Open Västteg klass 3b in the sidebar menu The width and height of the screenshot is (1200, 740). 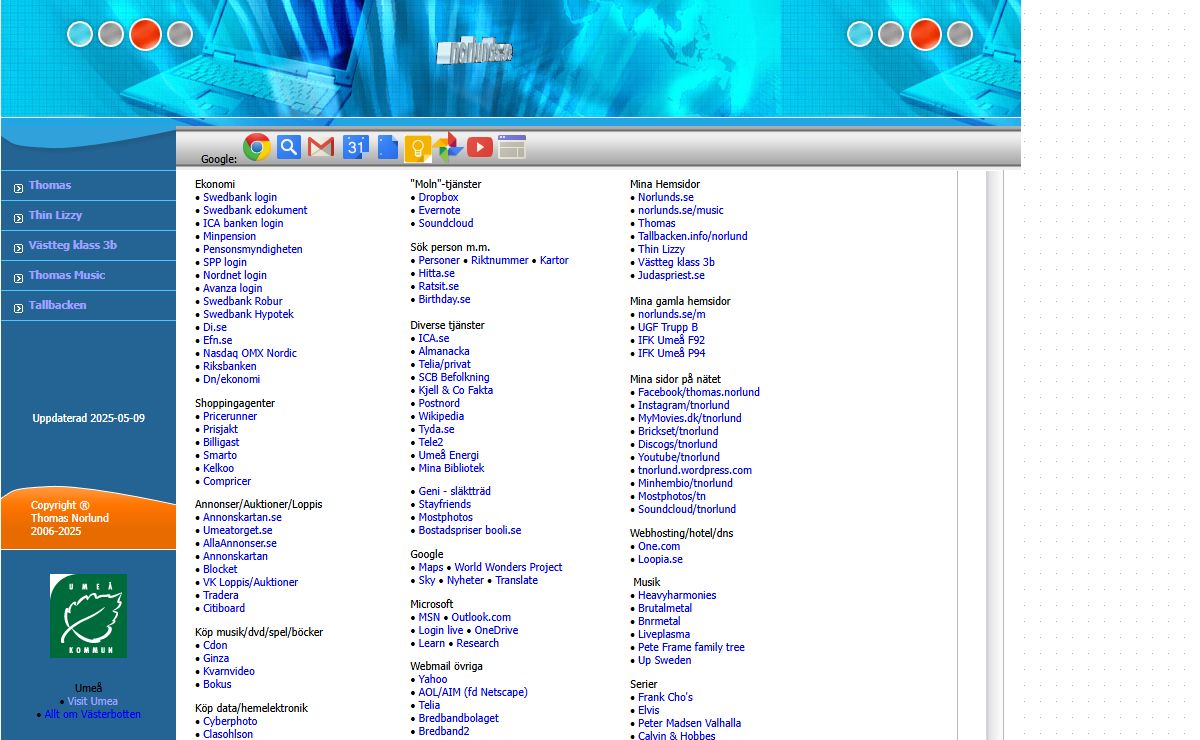73,245
